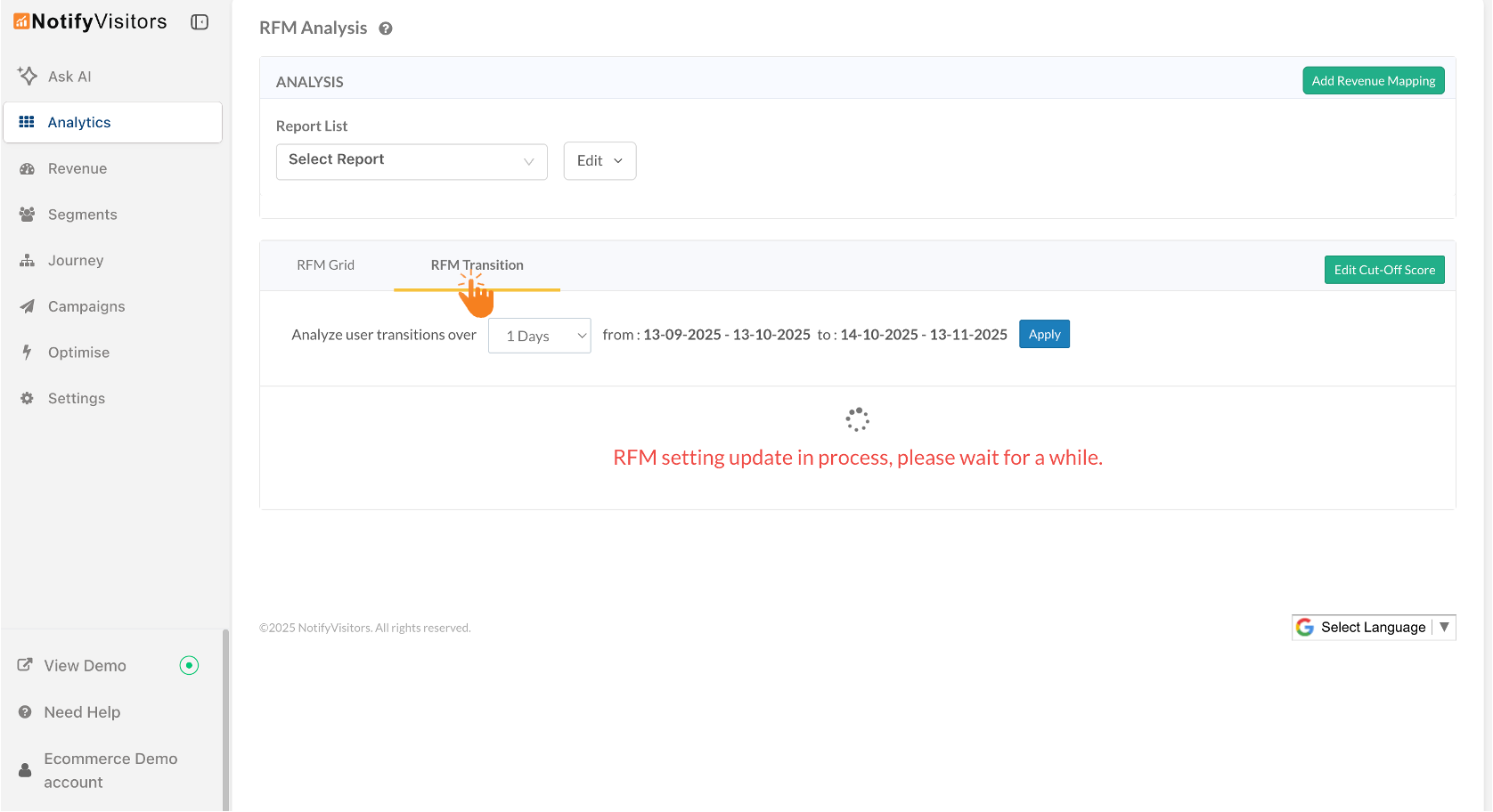Open Settings via the gear icon
The width and height of the screenshot is (1493, 812).
(27, 398)
